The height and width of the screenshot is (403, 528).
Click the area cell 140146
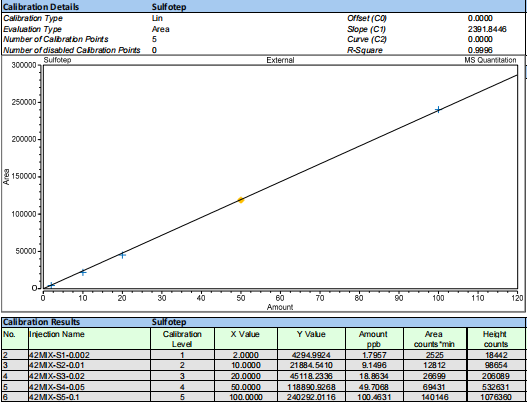(434, 398)
